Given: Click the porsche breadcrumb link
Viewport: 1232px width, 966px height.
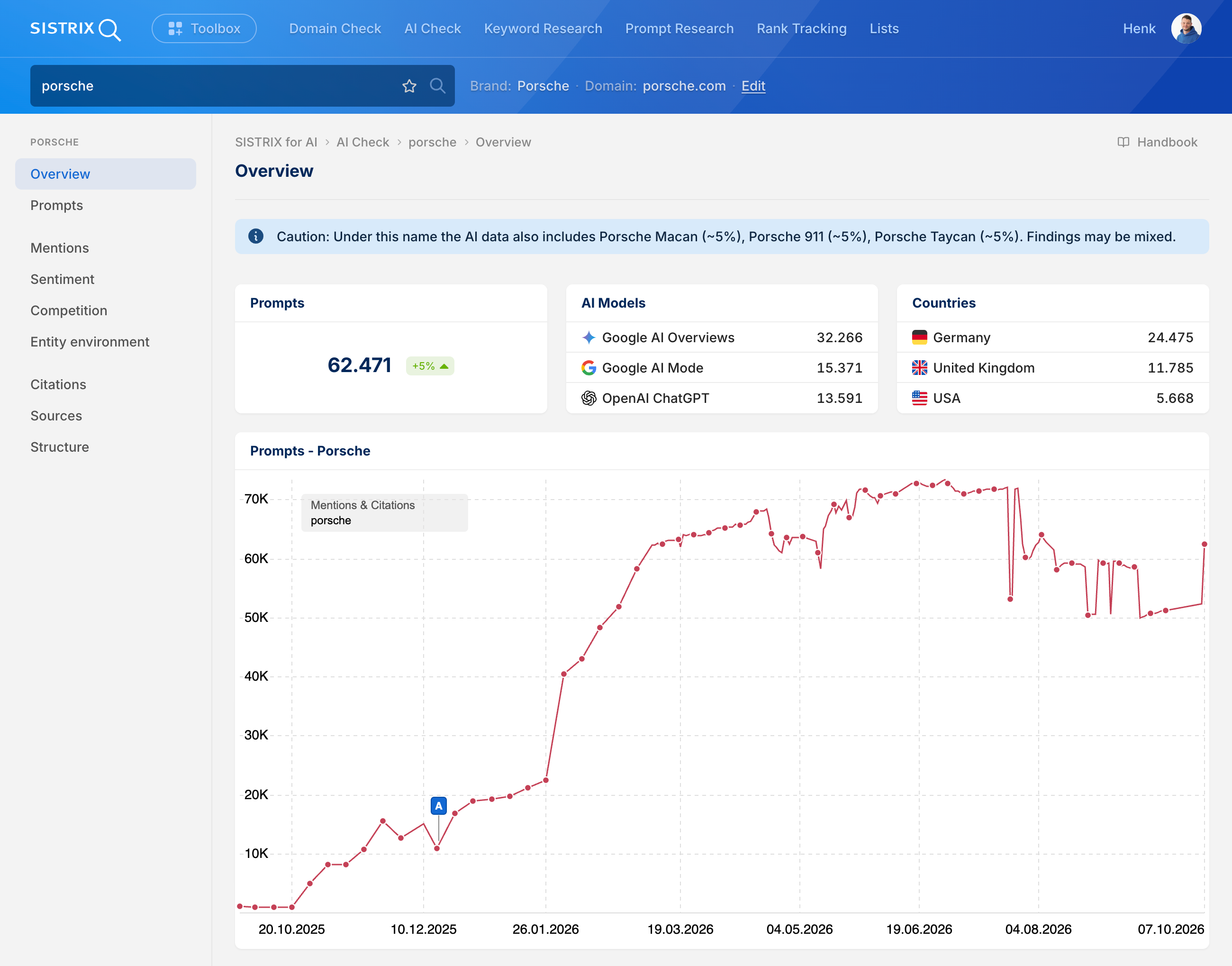Looking at the screenshot, I should click(x=432, y=142).
